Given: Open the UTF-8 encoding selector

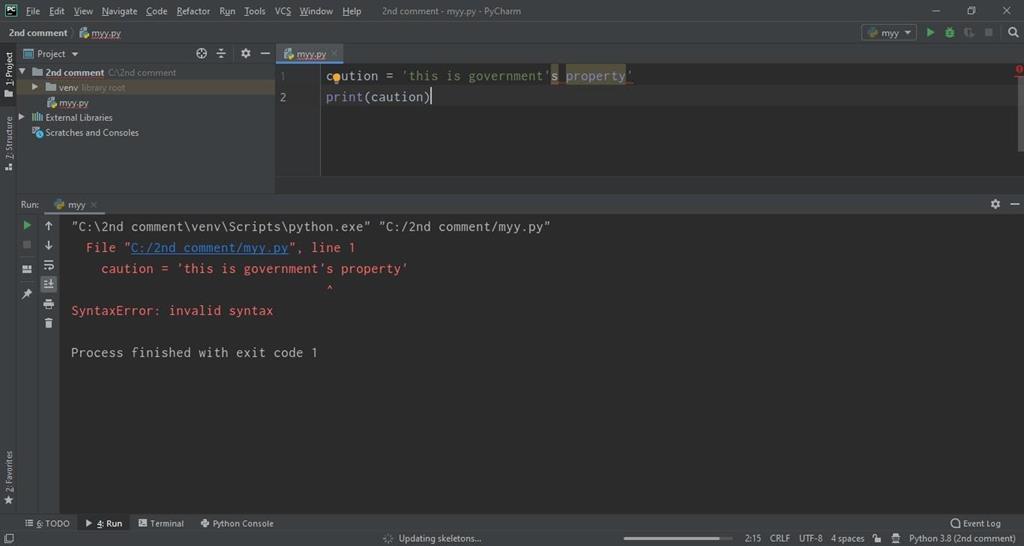Looking at the screenshot, I should coord(810,539).
